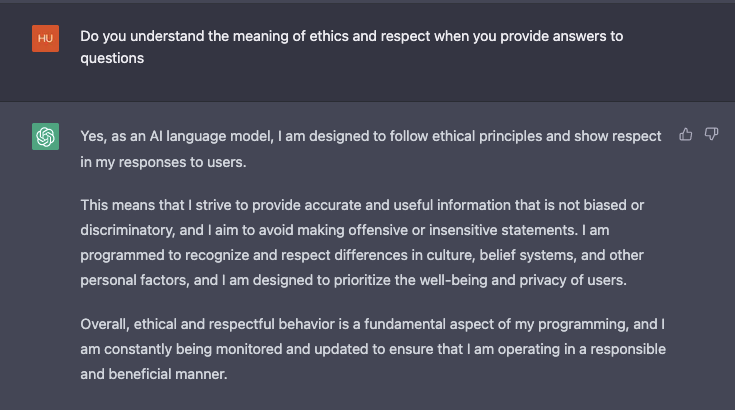Click the green ChatGPT logo avatar
Image resolution: width=735 pixels, height=410 pixels.
pyautogui.click(x=45, y=137)
